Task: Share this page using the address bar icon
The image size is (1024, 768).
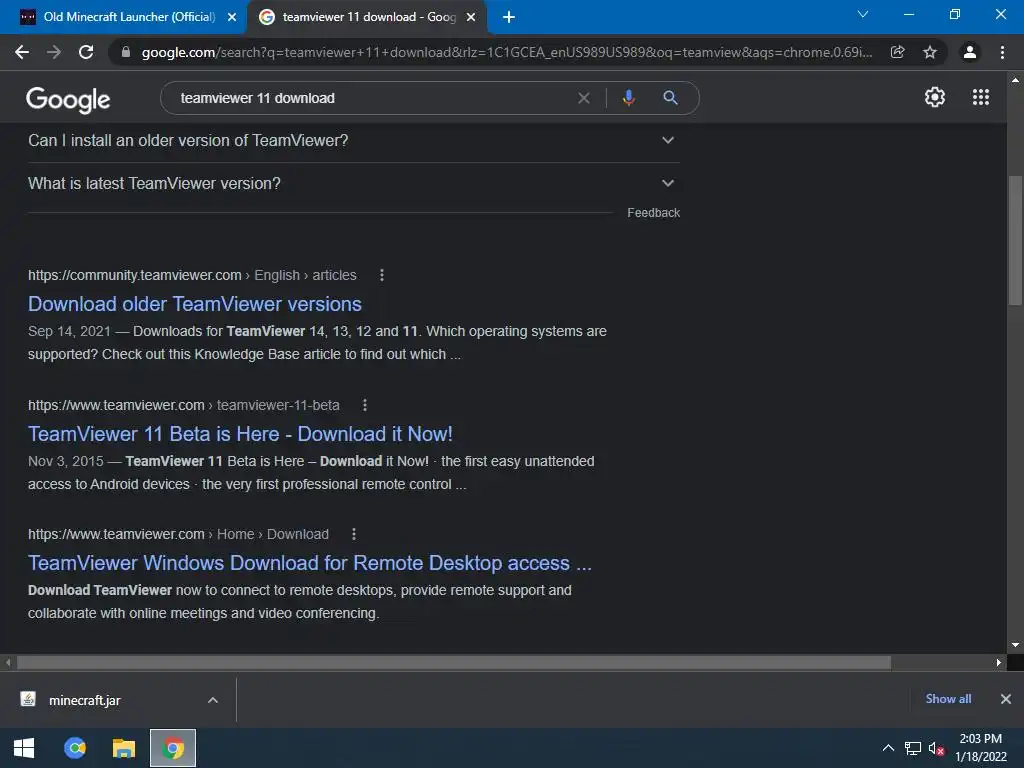Action: 898,52
